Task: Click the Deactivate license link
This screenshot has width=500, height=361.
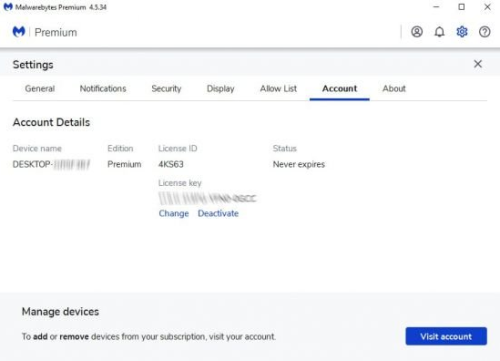Action: 218,213
